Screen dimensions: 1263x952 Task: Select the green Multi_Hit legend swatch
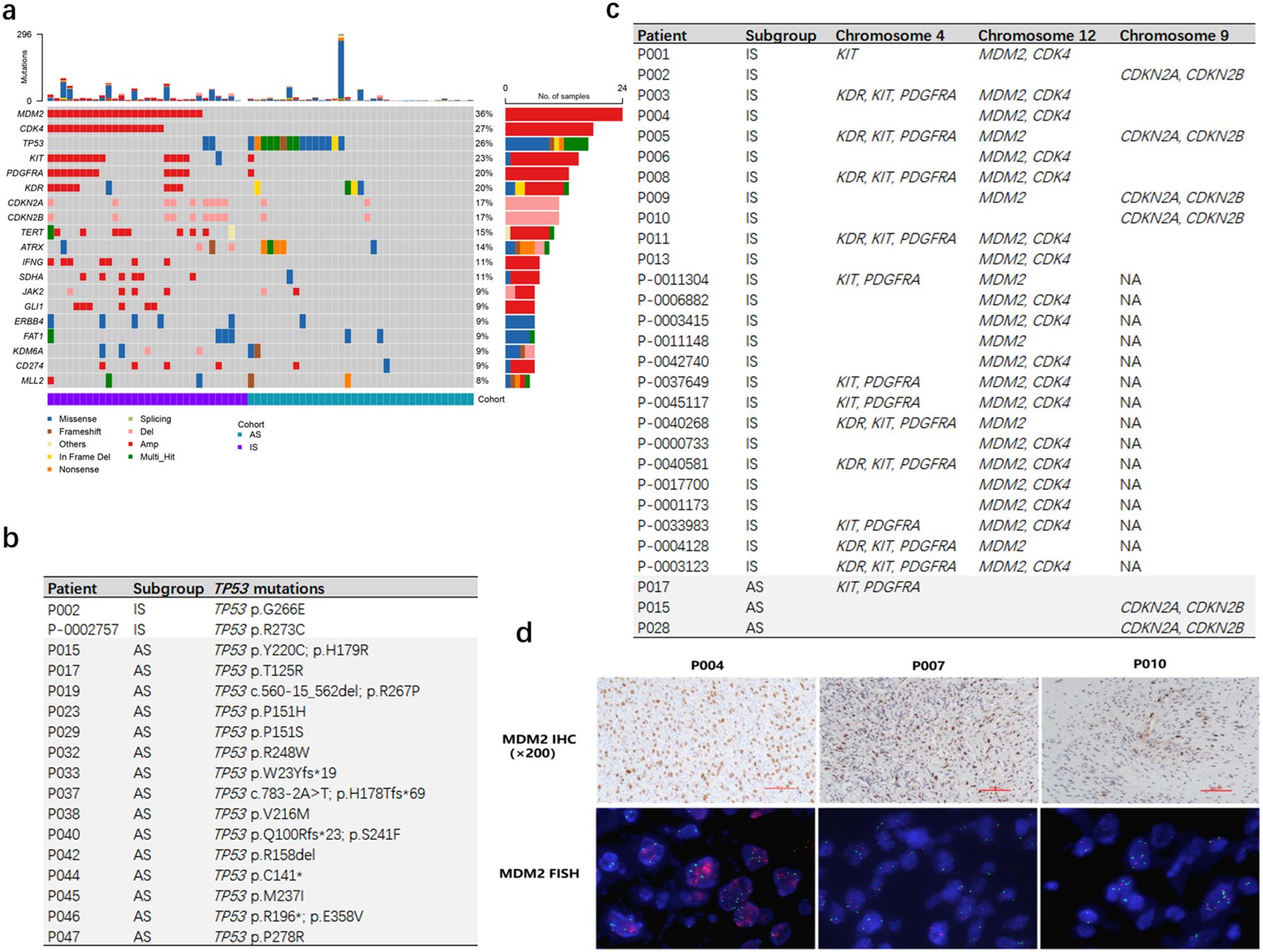coord(130,457)
